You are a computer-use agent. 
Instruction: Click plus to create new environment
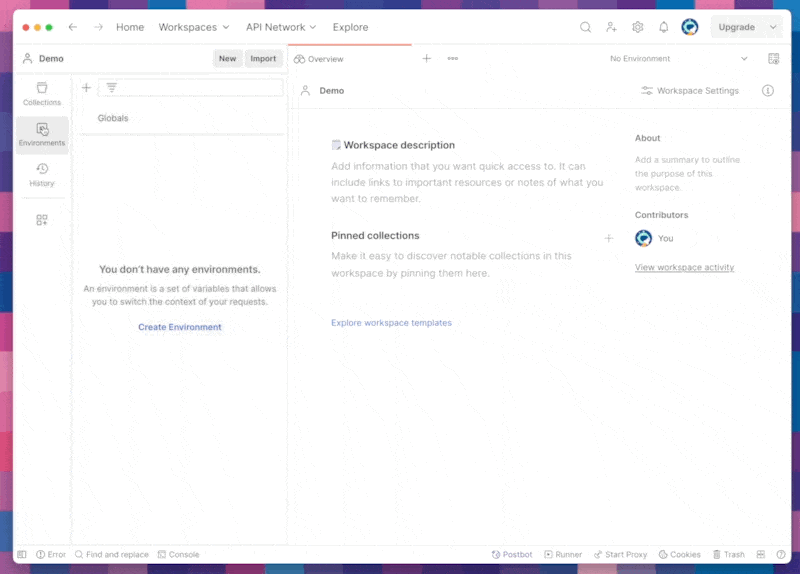pyautogui.click(x=86, y=88)
